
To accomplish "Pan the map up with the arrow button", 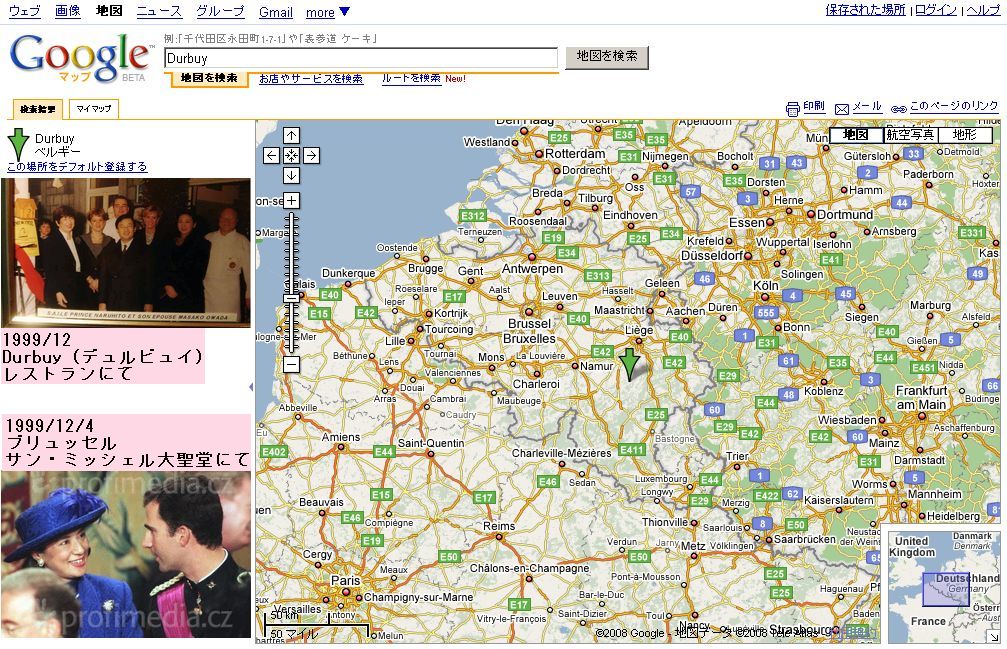I will click(292, 135).
